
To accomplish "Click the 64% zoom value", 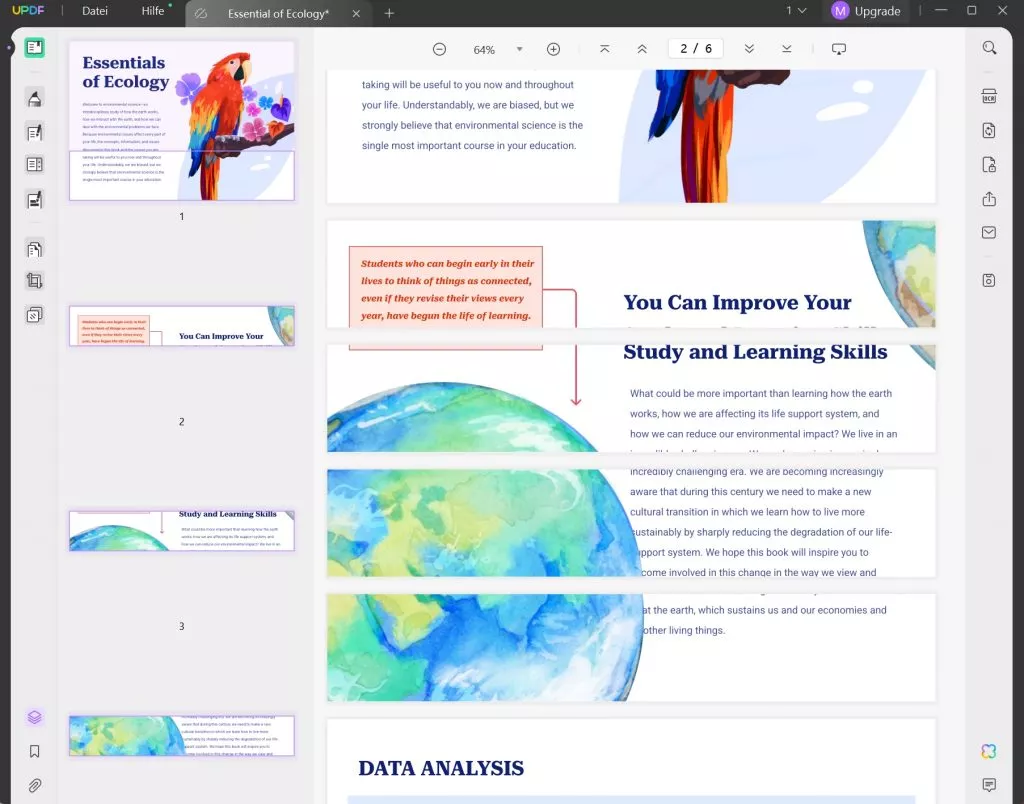I will 484,50.
